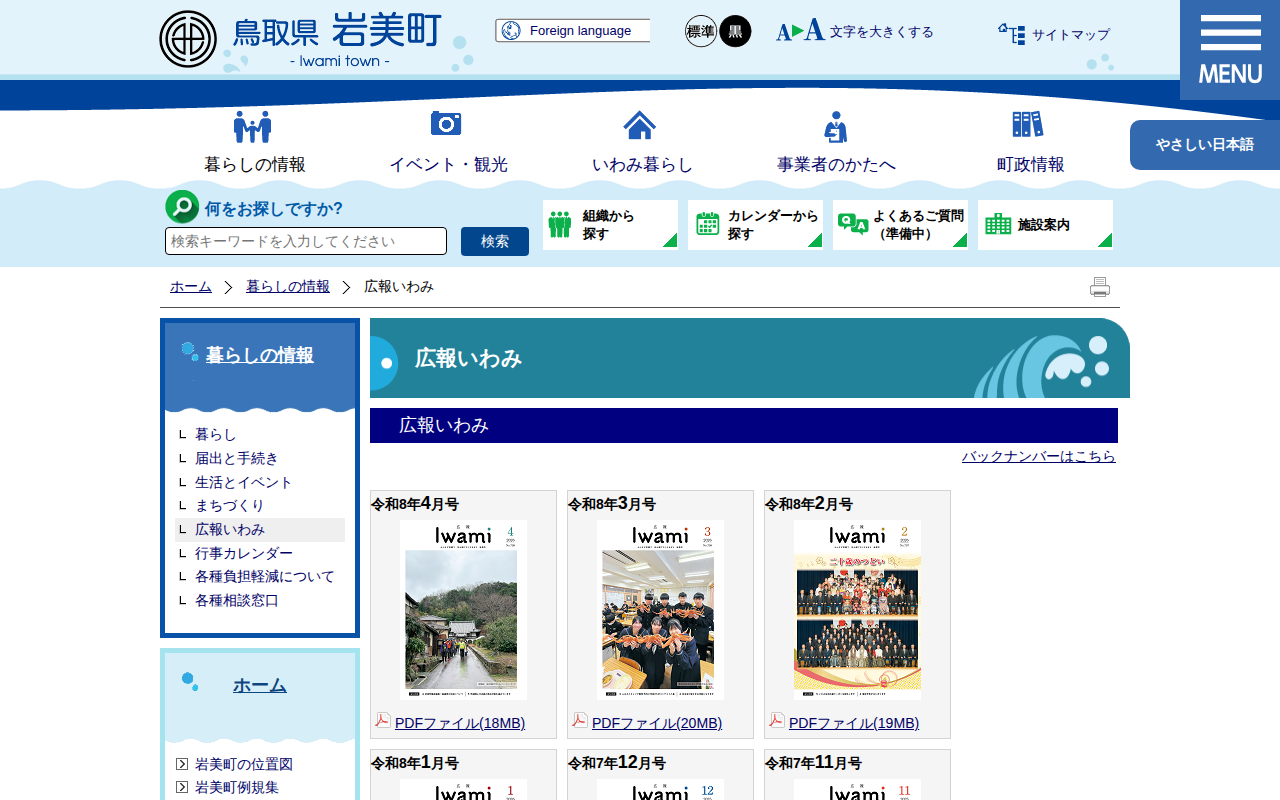Click arrow icon beside 岩美町の位置図
This screenshot has height=800, width=1280.
(182, 764)
